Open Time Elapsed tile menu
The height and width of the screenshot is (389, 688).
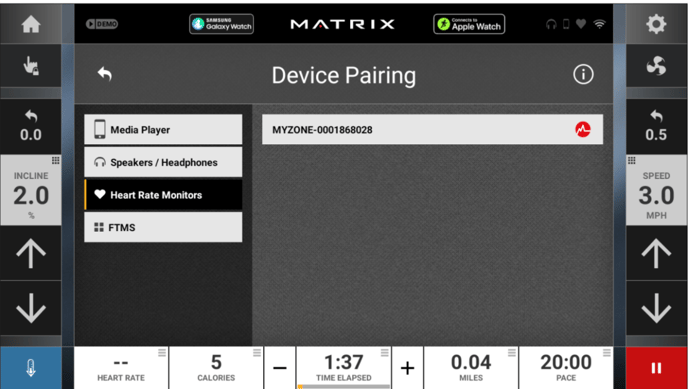point(384,353)
